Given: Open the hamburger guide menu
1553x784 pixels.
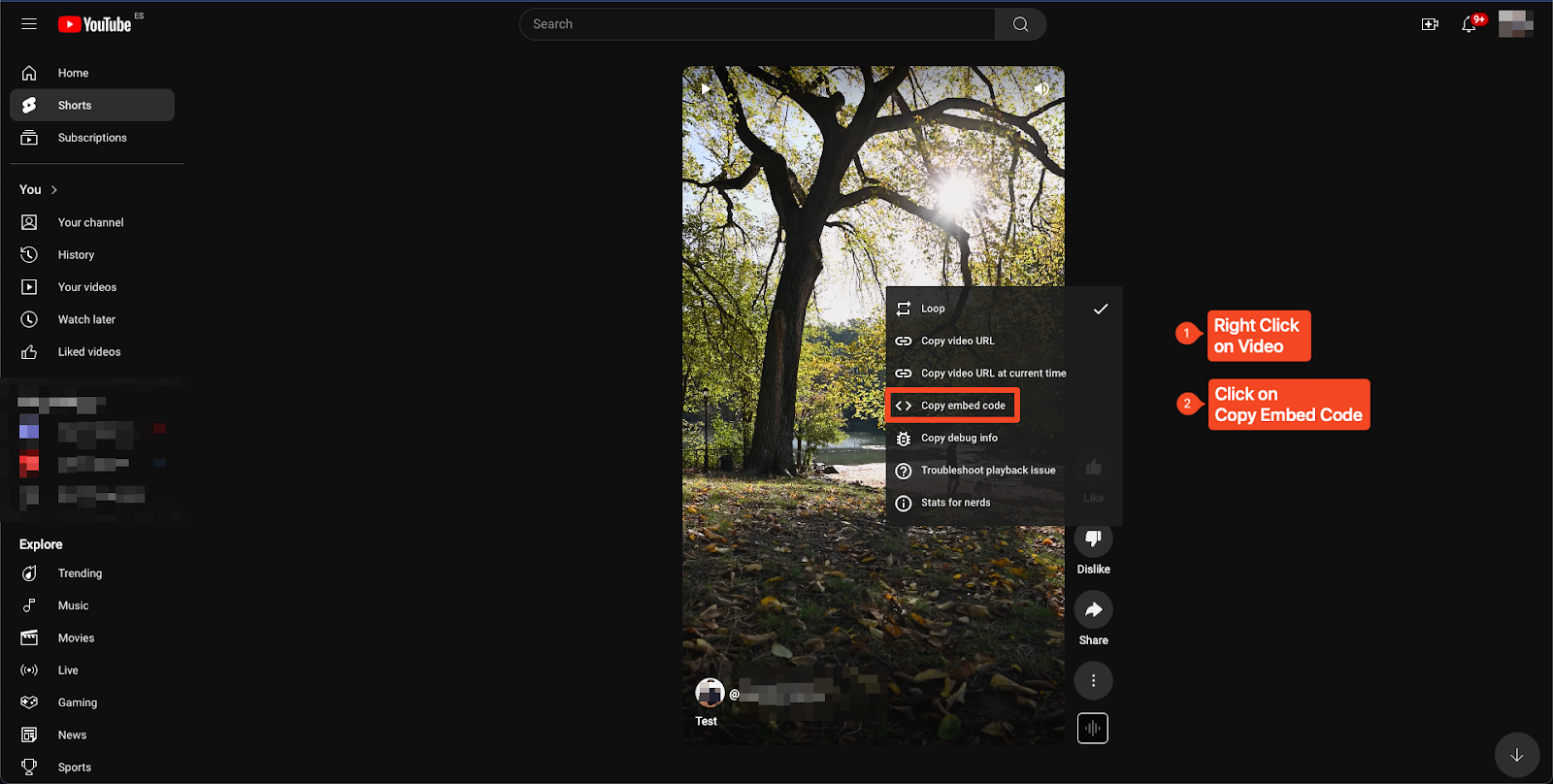Looking at the screenshot, I should (x=29, y=24).
